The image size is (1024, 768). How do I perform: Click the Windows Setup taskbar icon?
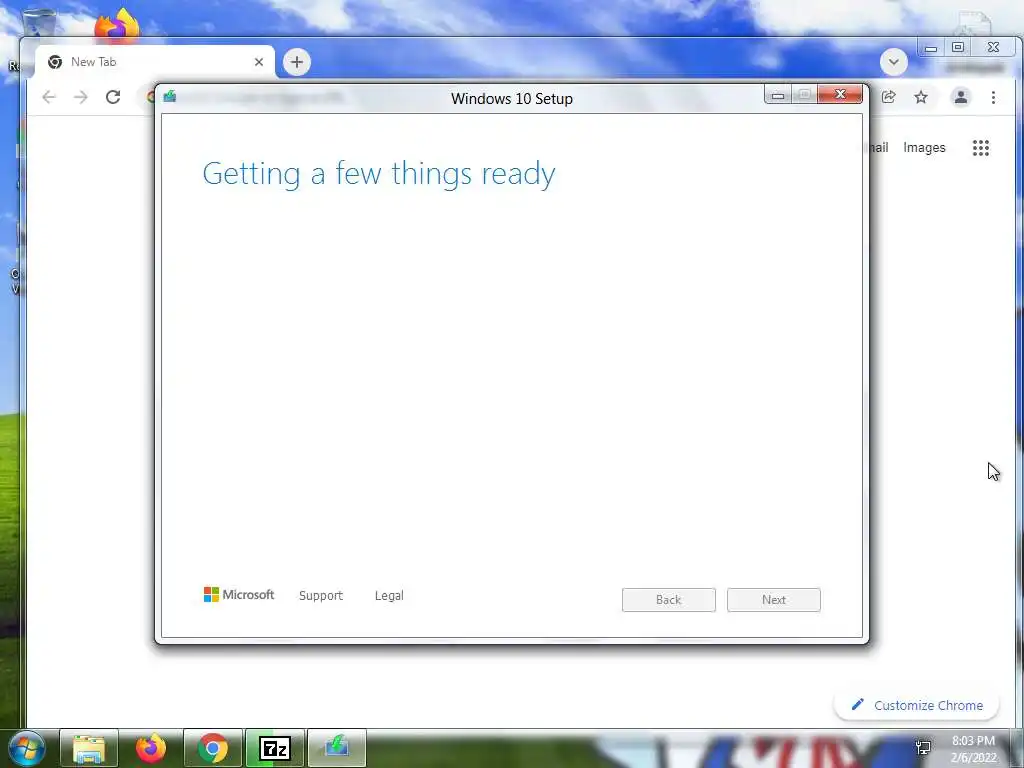coord(337,748)
